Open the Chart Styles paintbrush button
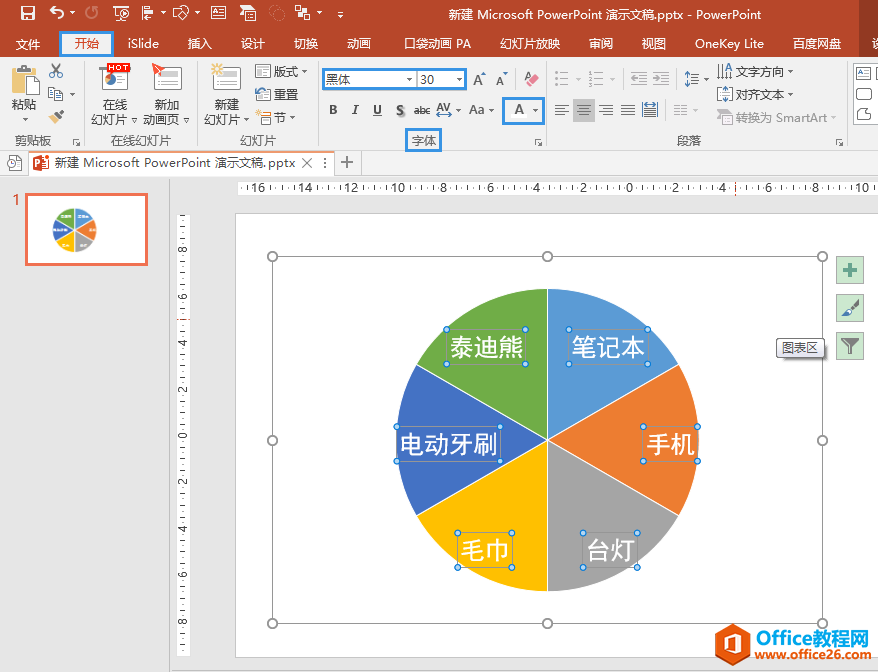Screen dimensions: 878x672 [x=849, y=308]
